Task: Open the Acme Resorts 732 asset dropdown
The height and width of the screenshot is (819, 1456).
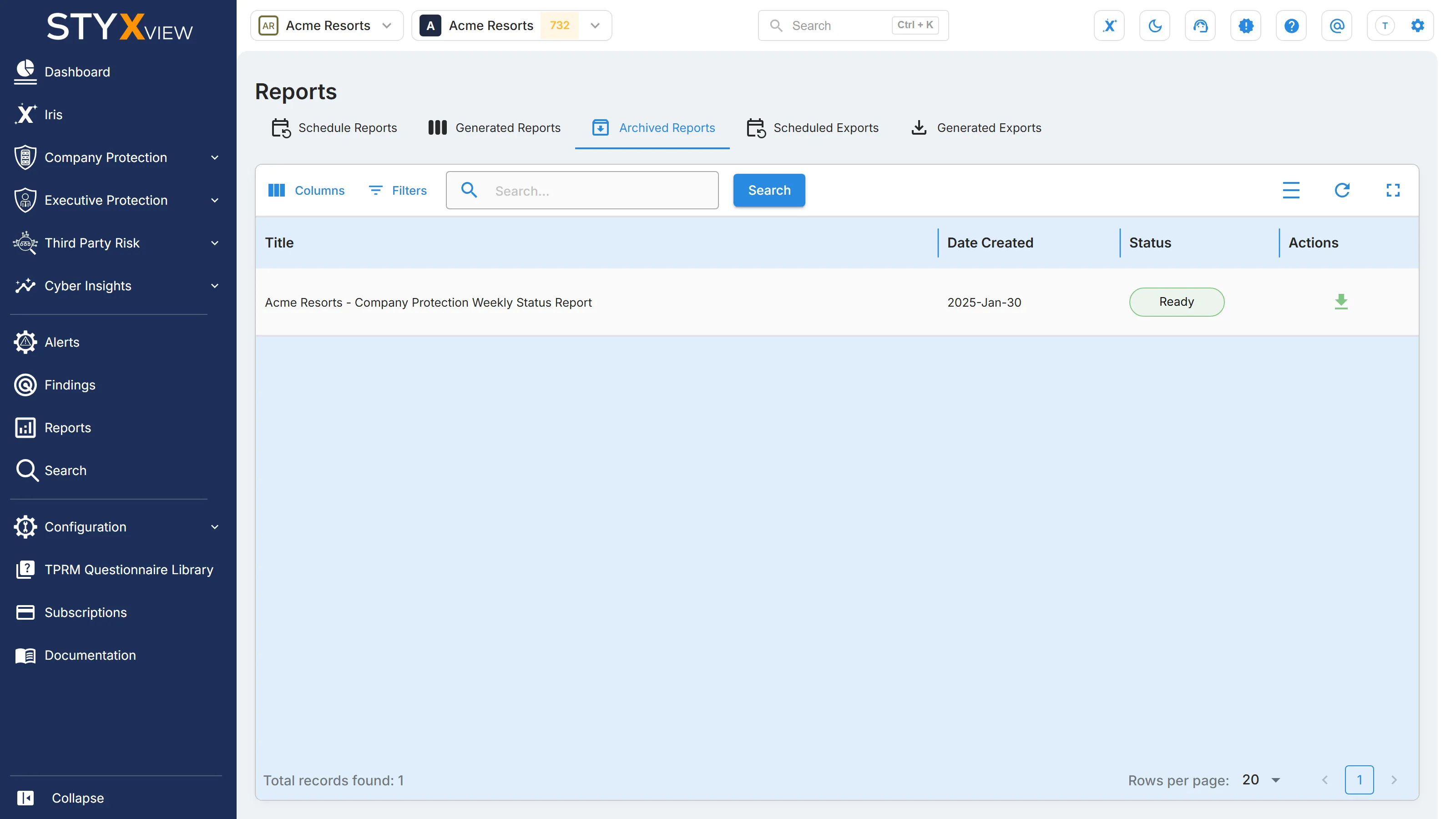Action: tap(511, 25)
